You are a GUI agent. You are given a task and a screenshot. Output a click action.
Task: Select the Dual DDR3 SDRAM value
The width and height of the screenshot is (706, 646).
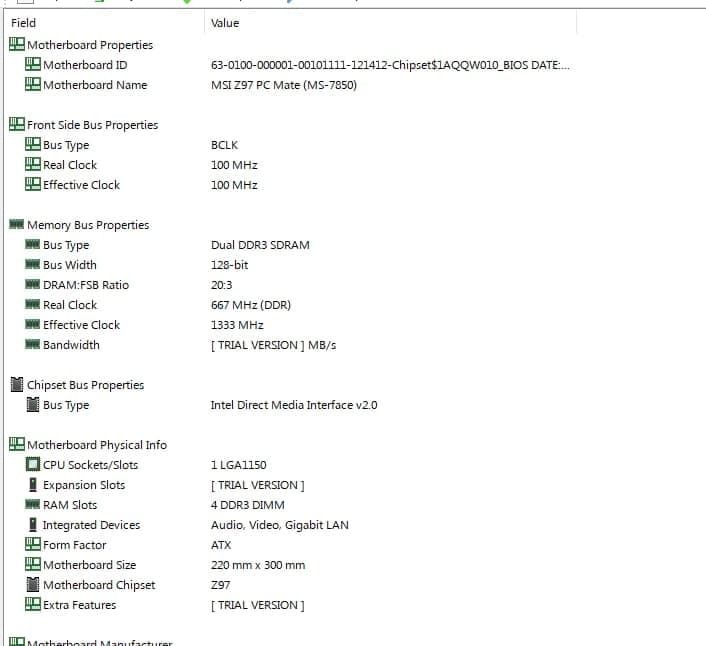pyautogui.click(x=260, y=245)
